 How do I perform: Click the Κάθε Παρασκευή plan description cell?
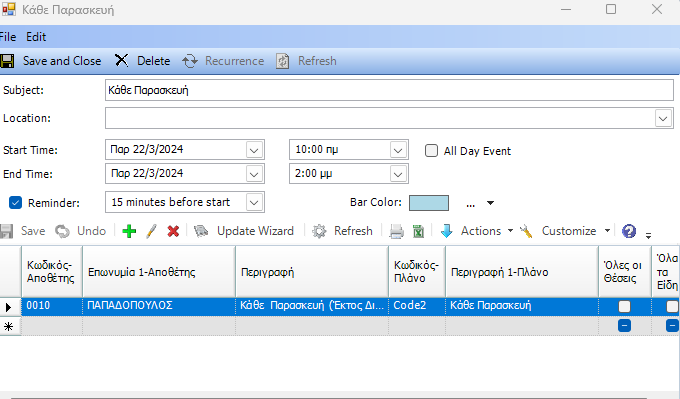pyautogui.click(x=522, y=307)
